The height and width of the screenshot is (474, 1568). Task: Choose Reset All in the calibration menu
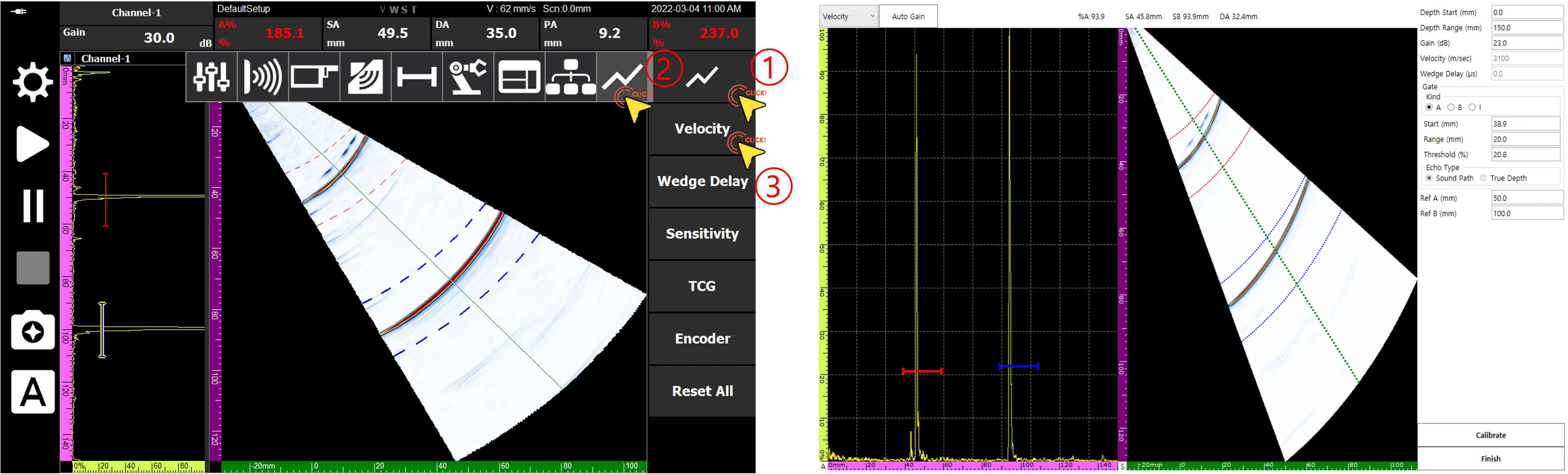pyautogui.click(x=702, y=391)
